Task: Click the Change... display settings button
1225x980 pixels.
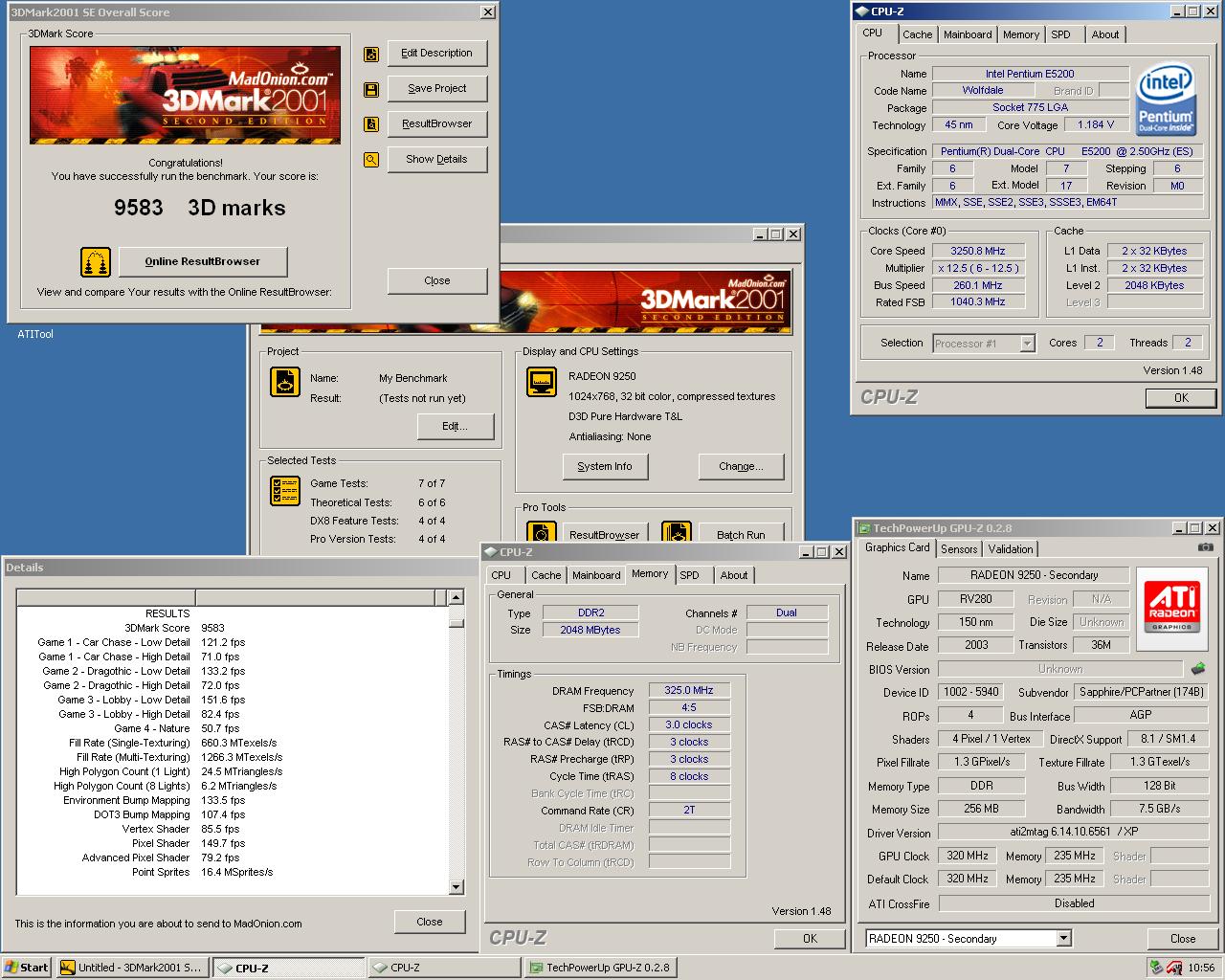Action: point(742,466)
